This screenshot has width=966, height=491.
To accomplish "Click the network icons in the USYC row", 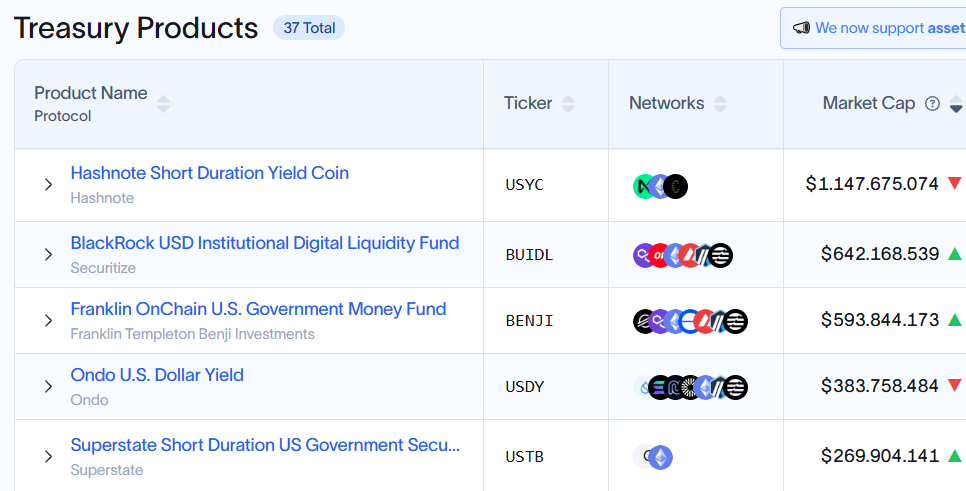I will tap(660, 186).
